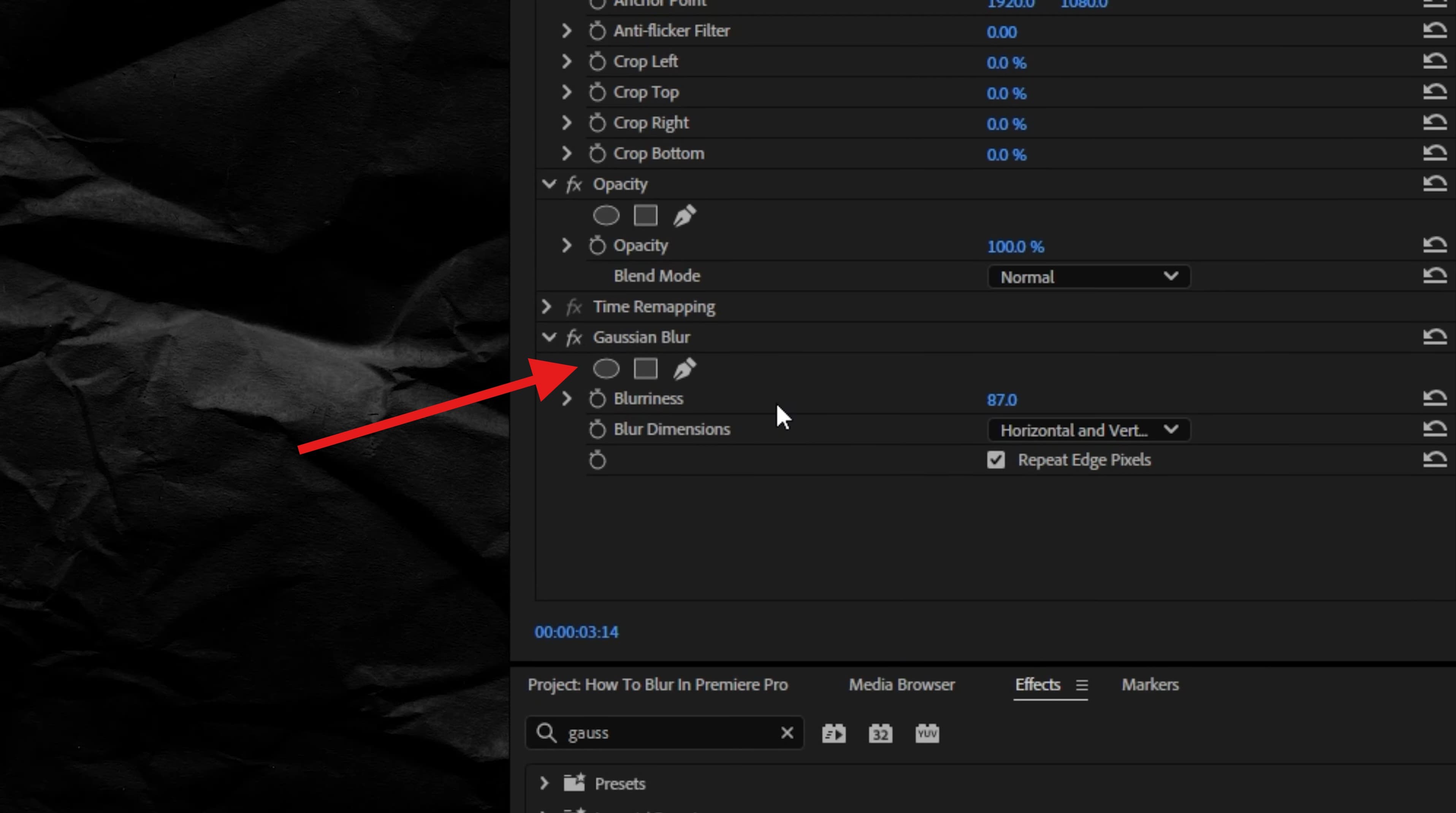Expand the Time Remapping section

pos(546,306)
